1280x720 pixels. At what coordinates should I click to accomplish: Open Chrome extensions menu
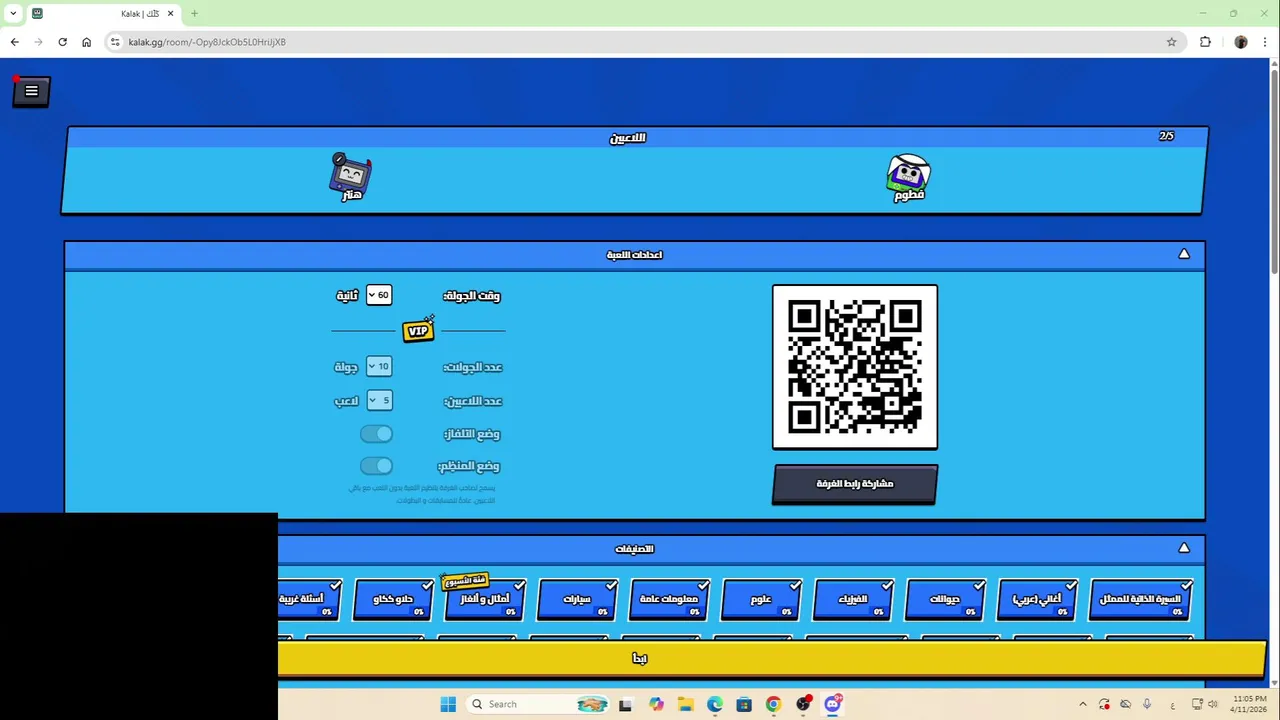click(1205, 42)
